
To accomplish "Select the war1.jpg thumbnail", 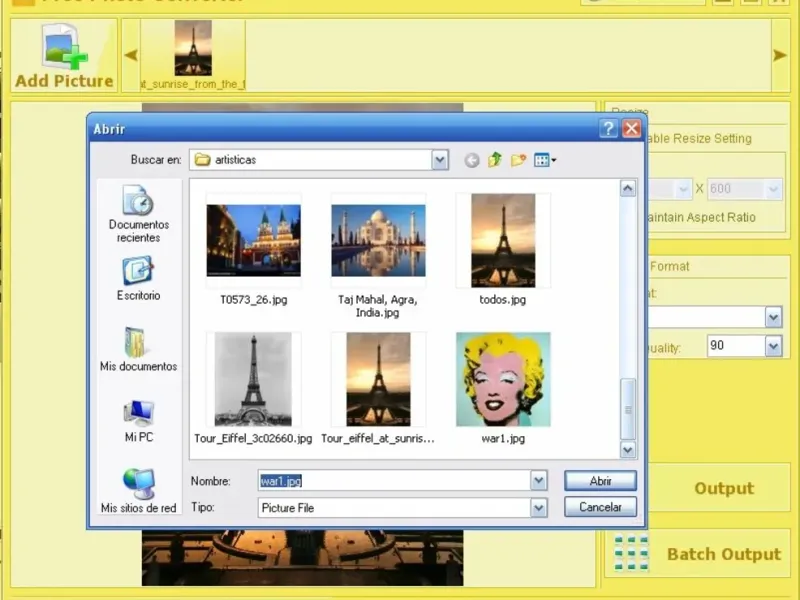I will 503,380.
